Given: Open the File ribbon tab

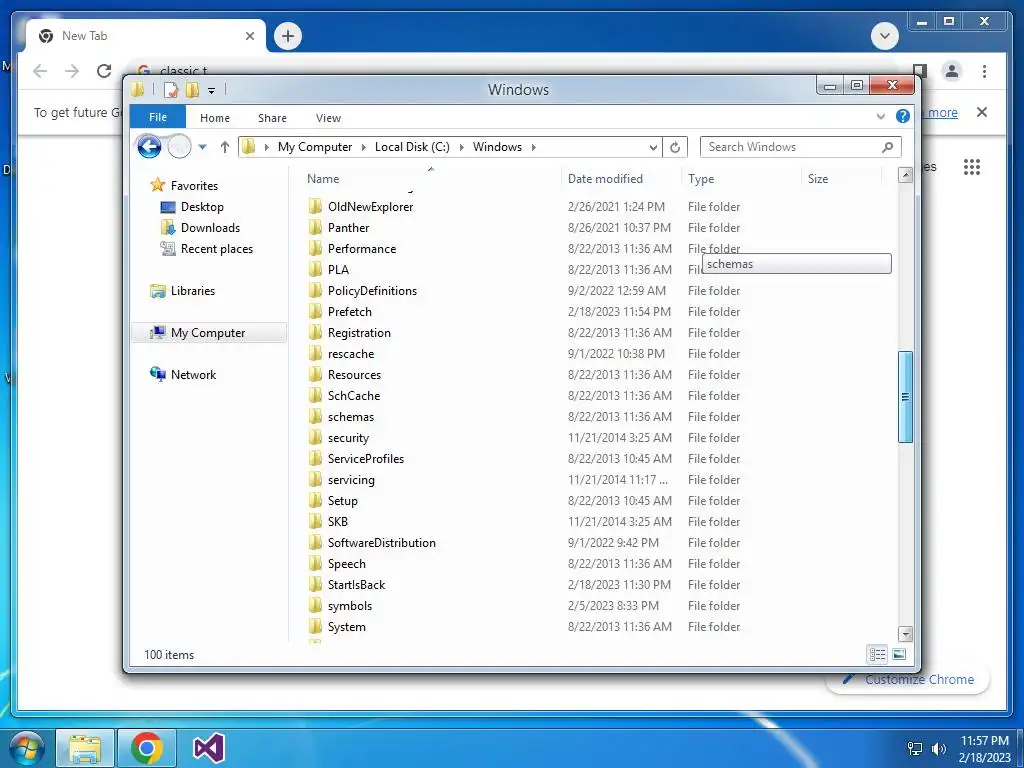Looking at the screenshot, I should pyautogui.click(x=158, y=117).
